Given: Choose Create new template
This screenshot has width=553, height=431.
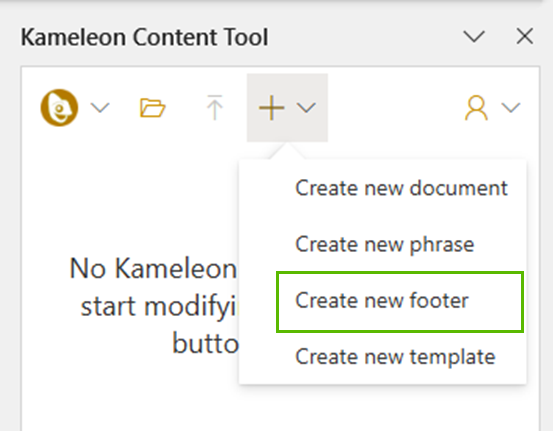Looking at the screenshot, I should pos(395,357).
